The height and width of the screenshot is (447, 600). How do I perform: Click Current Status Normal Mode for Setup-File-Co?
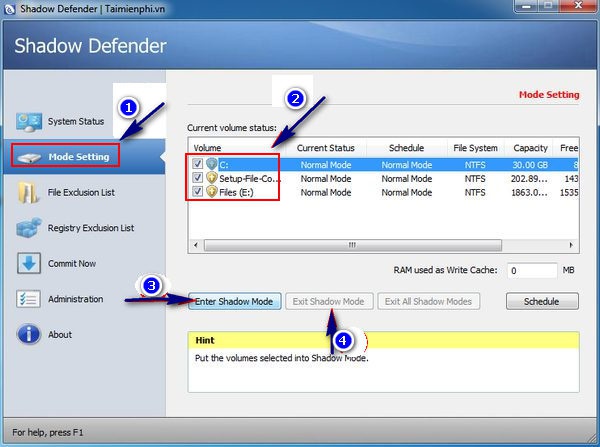click(x=326, y=179)
